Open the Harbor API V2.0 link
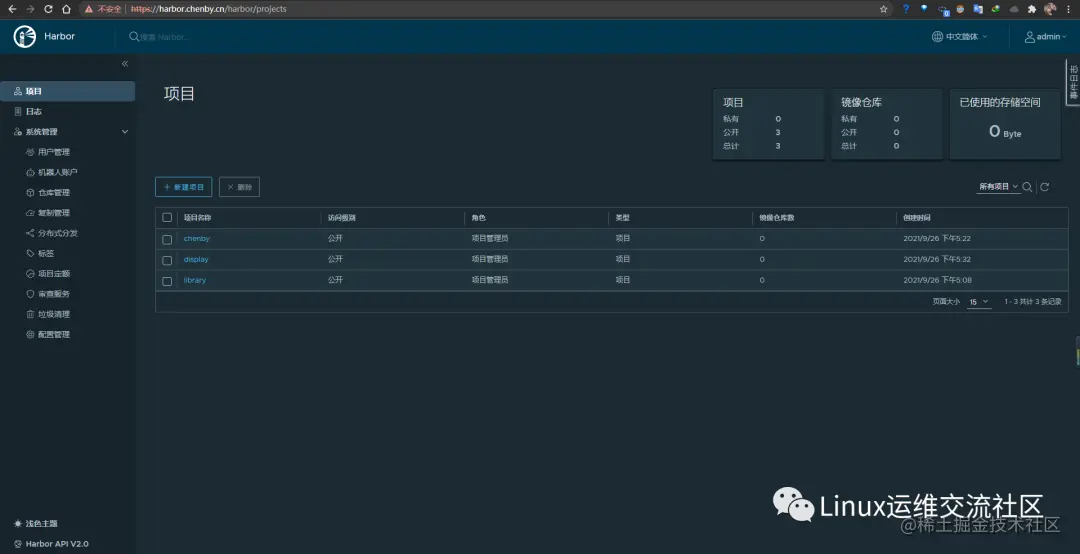The height and width of the screenshot is (554, 1080). pyautogui.click(x=57, y=544)
